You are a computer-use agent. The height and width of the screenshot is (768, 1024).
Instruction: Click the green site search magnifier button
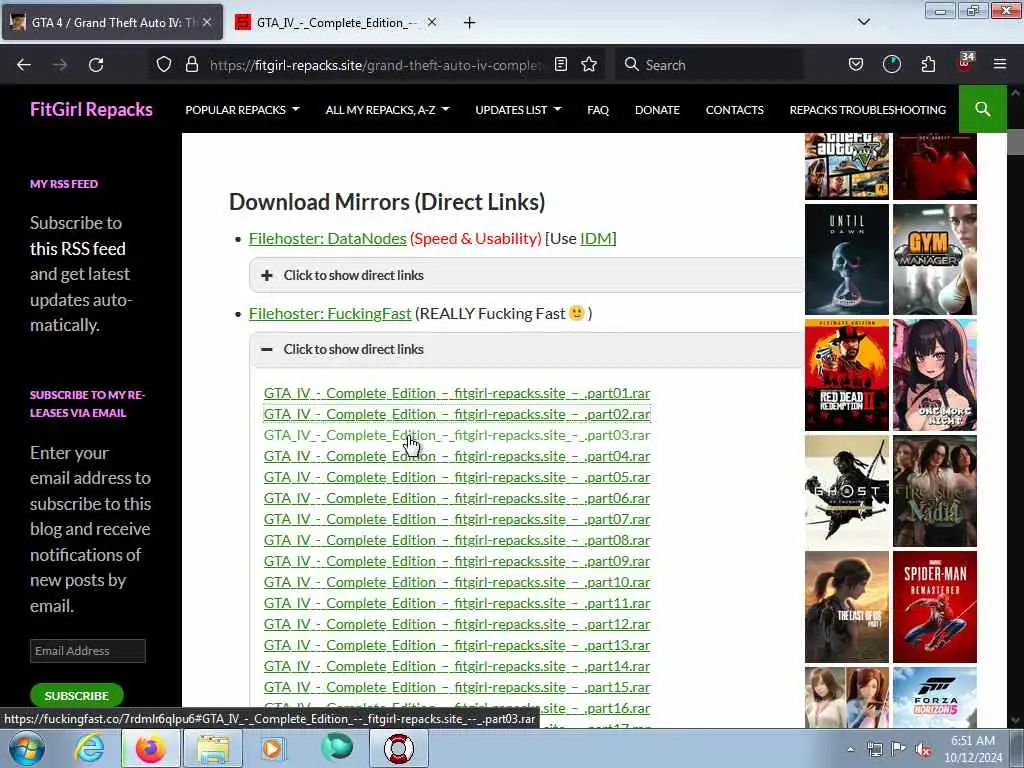[982, 109]
